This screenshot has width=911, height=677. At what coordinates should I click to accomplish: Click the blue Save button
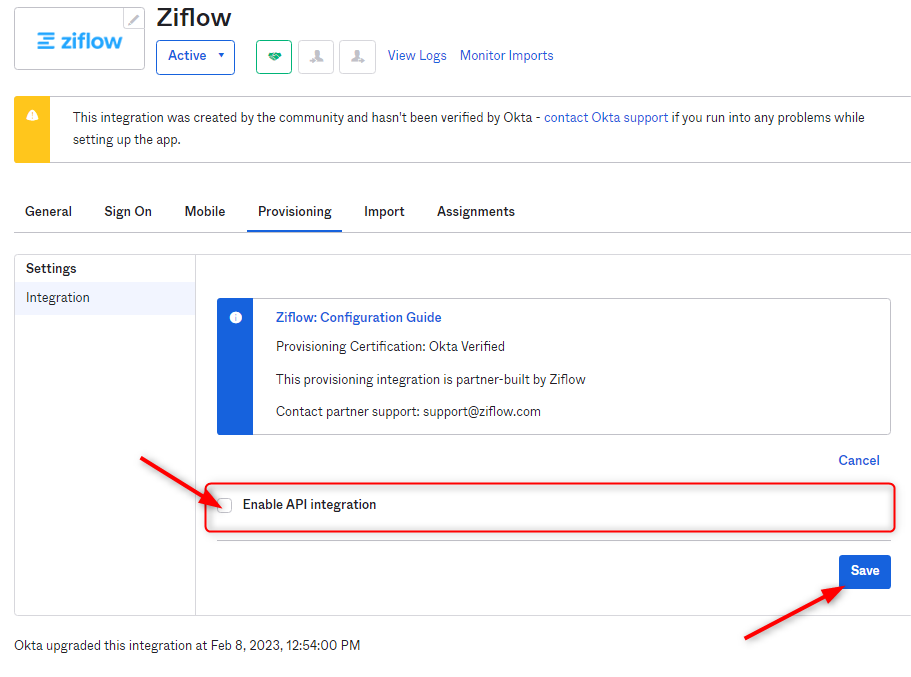(865, 571)
